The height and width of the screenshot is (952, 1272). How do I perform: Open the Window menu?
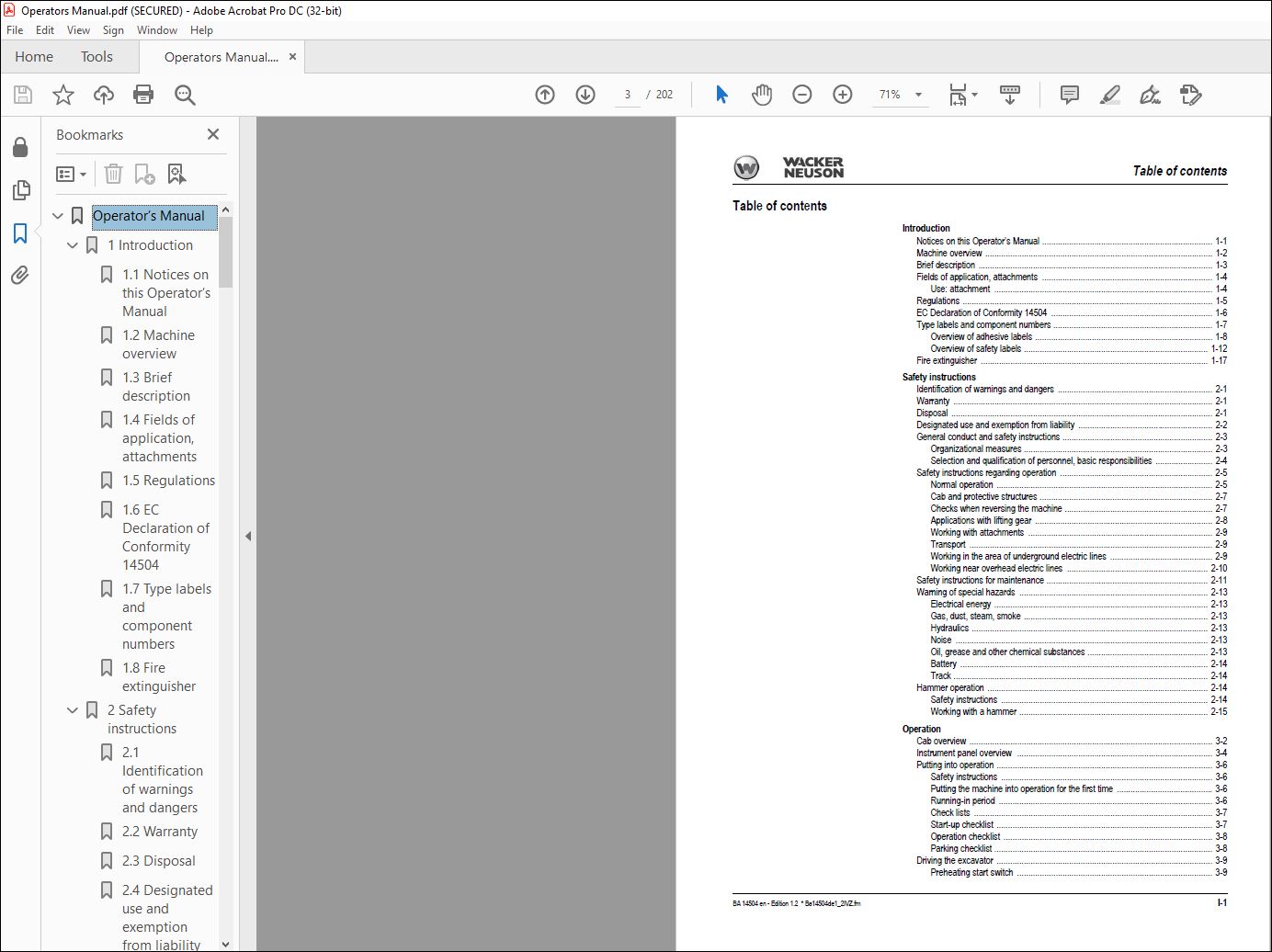157,30
